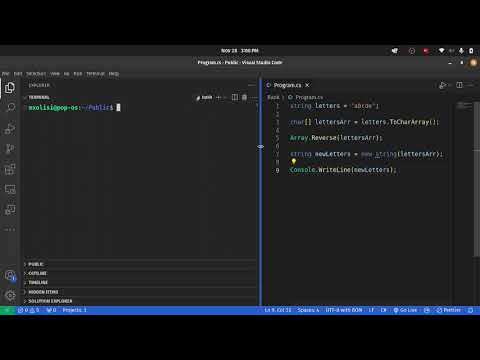The width and height of the screenshot is (480, 360).
Task: Open the Search view in the activity bar
Action: point(10,107)
